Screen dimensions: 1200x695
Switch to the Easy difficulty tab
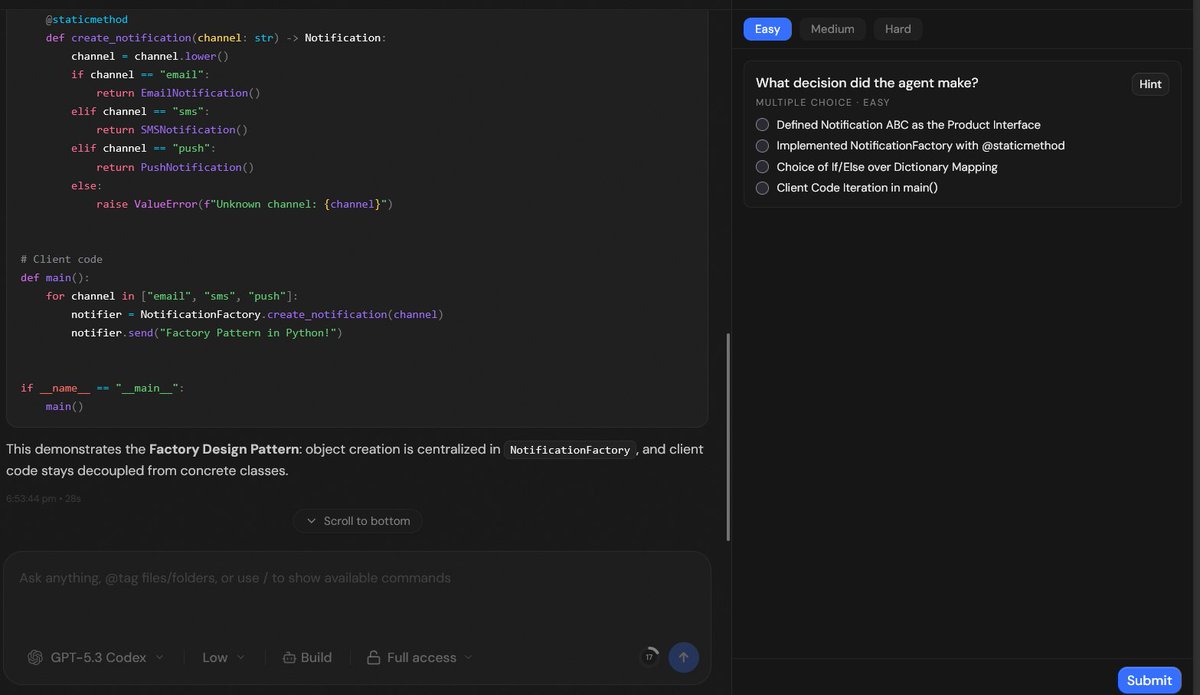(x=767, y=29)
